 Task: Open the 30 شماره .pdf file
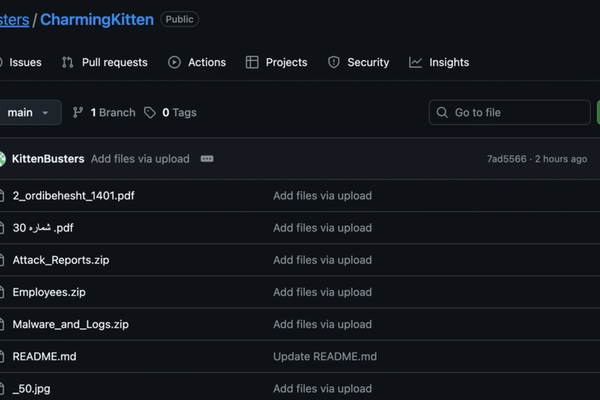pyautogui.click(x=43, y=228)
